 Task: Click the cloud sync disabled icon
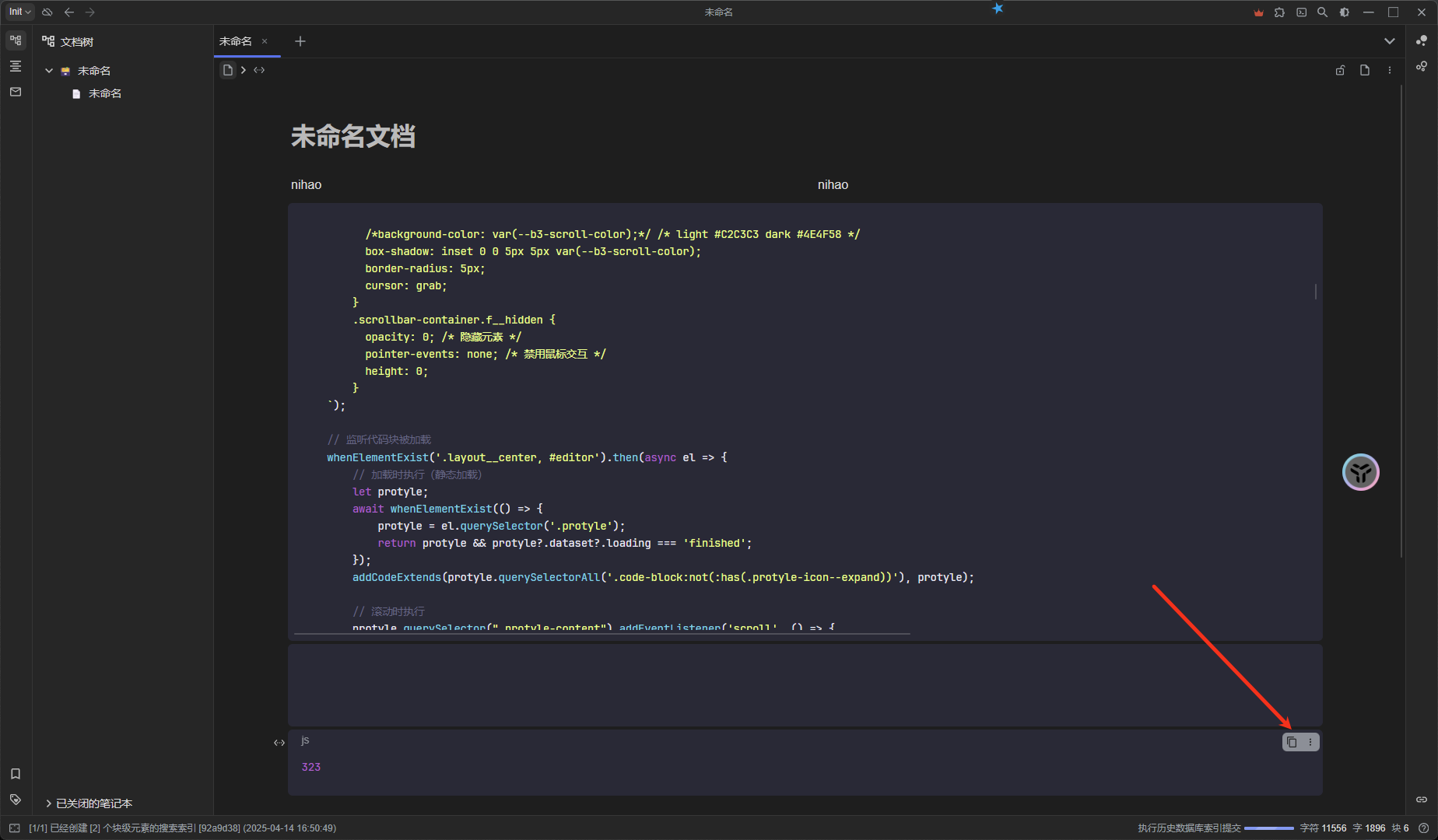(47, 12)
